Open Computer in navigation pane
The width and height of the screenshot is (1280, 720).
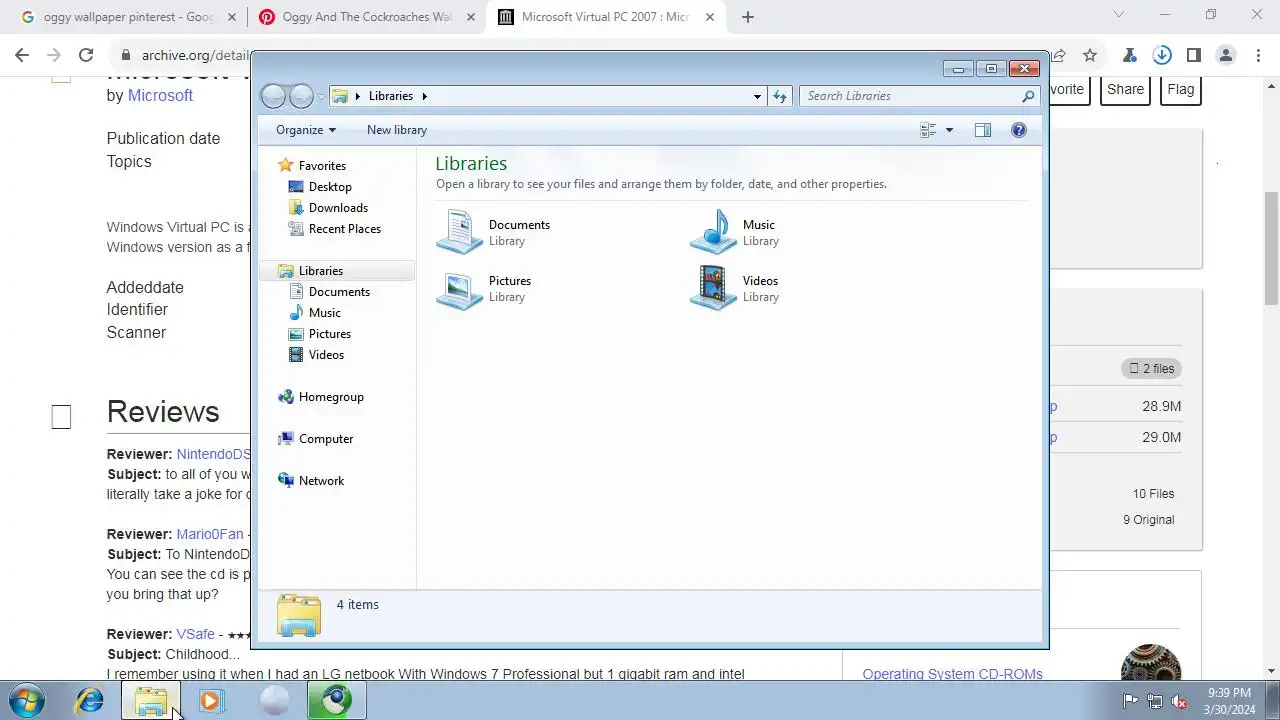click(x=325, y=439)
